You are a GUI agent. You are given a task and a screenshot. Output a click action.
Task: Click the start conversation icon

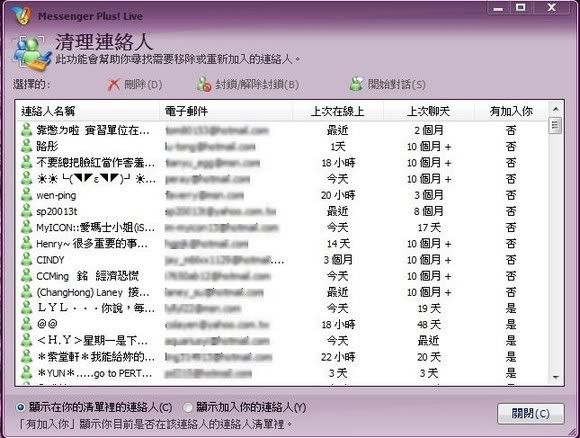(x=356, y=84)
